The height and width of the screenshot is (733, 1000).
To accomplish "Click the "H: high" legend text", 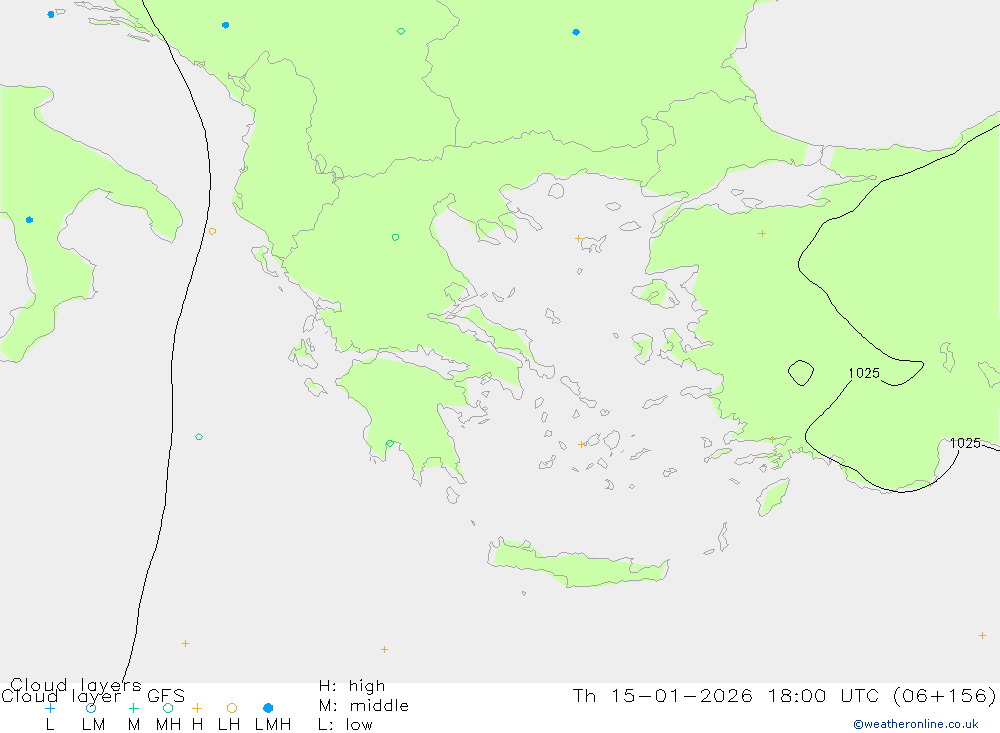I will (x=352, y=686).
